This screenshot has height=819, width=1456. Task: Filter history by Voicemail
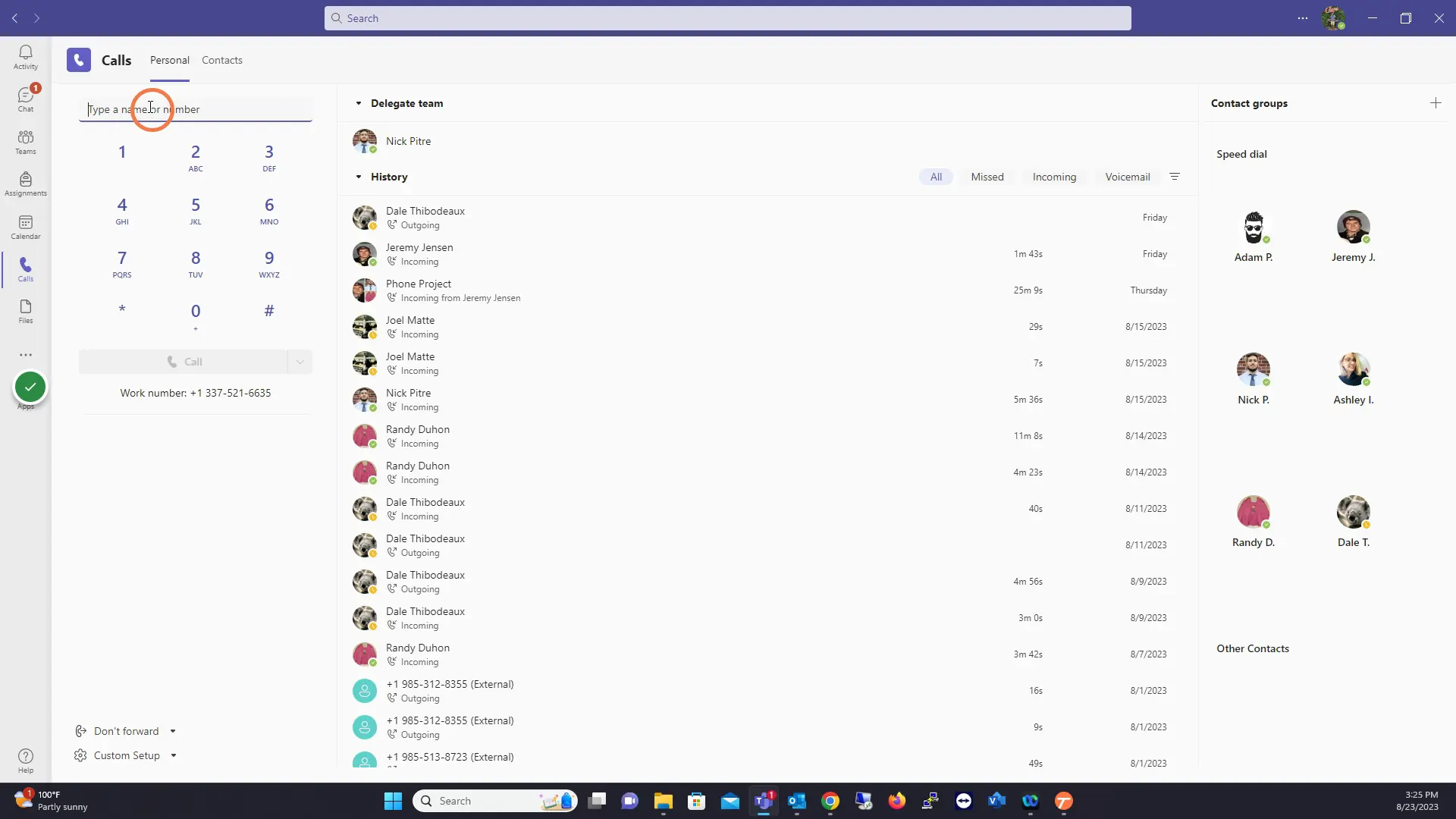pyautogui.click(x=1128, y=177)
